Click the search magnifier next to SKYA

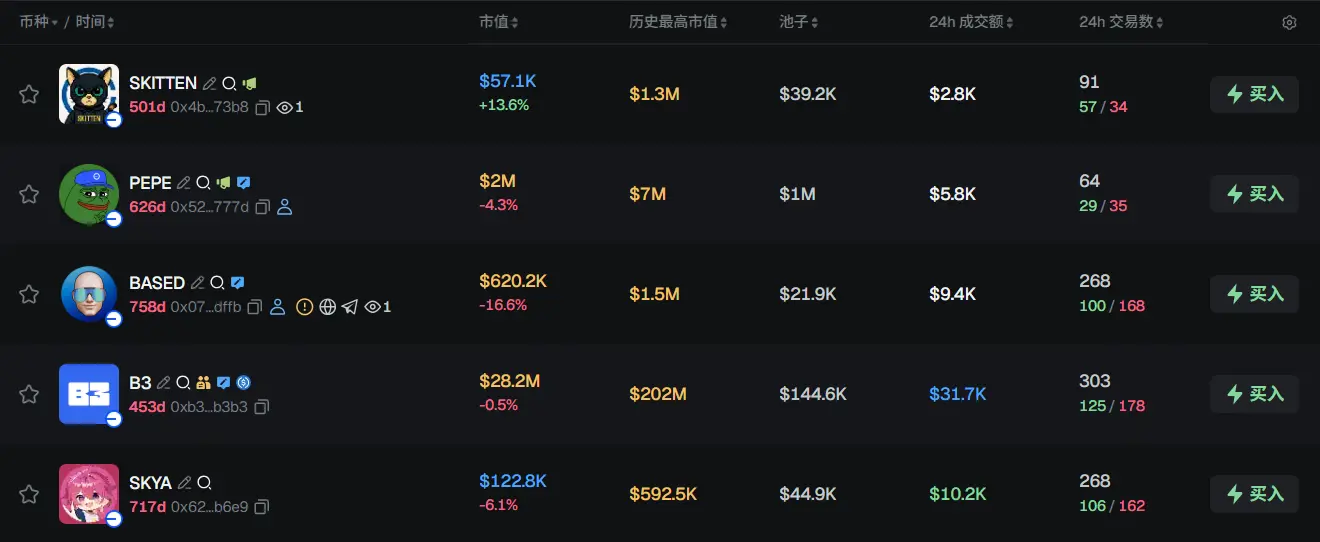pyautogui.click(x=204, y=483)
